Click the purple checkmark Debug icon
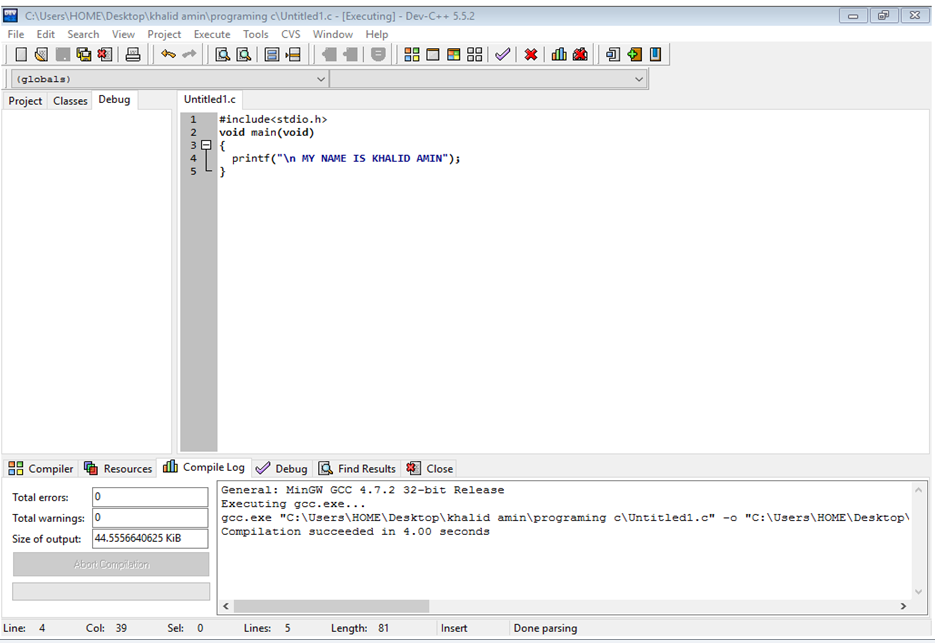 pos(503,55)
